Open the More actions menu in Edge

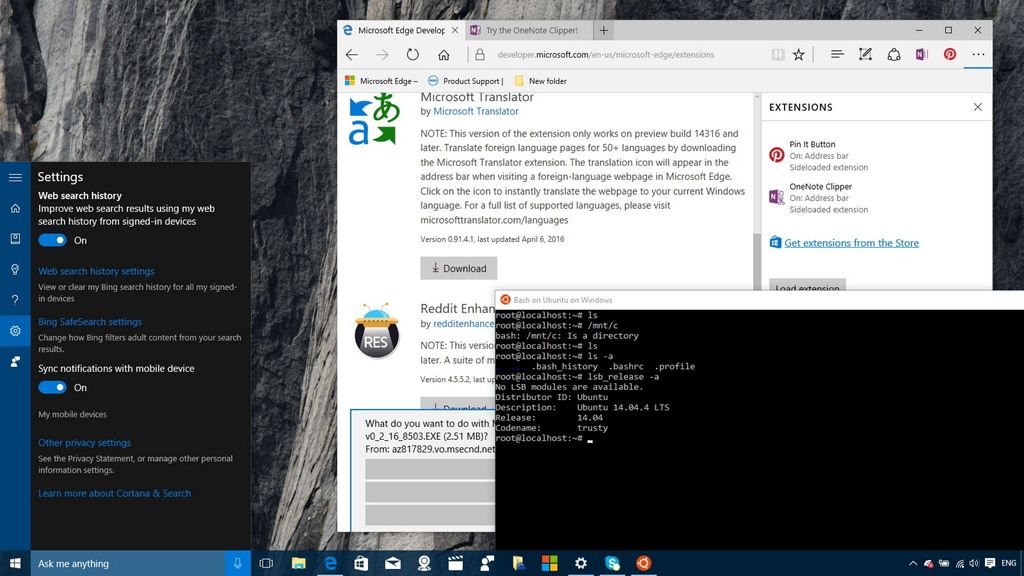click(978, 54)
